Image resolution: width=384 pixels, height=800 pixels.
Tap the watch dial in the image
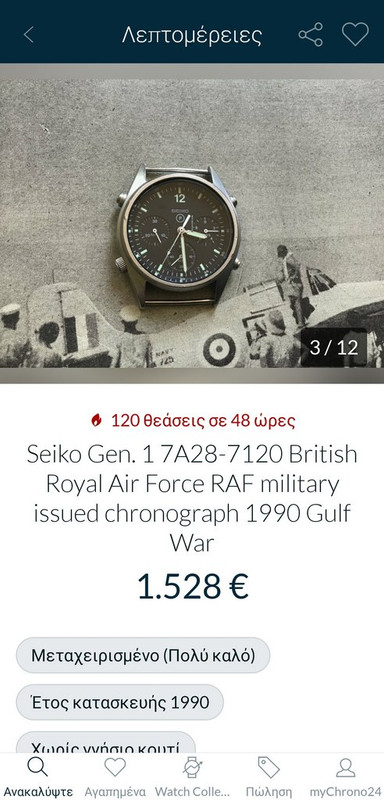click(x=180, y=233)
